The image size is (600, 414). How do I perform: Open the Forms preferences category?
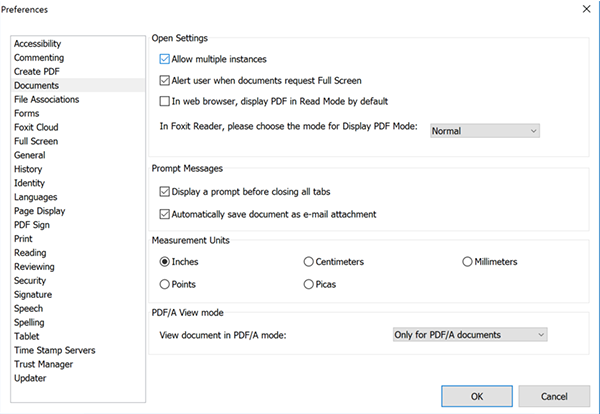(x=78, y=113)
